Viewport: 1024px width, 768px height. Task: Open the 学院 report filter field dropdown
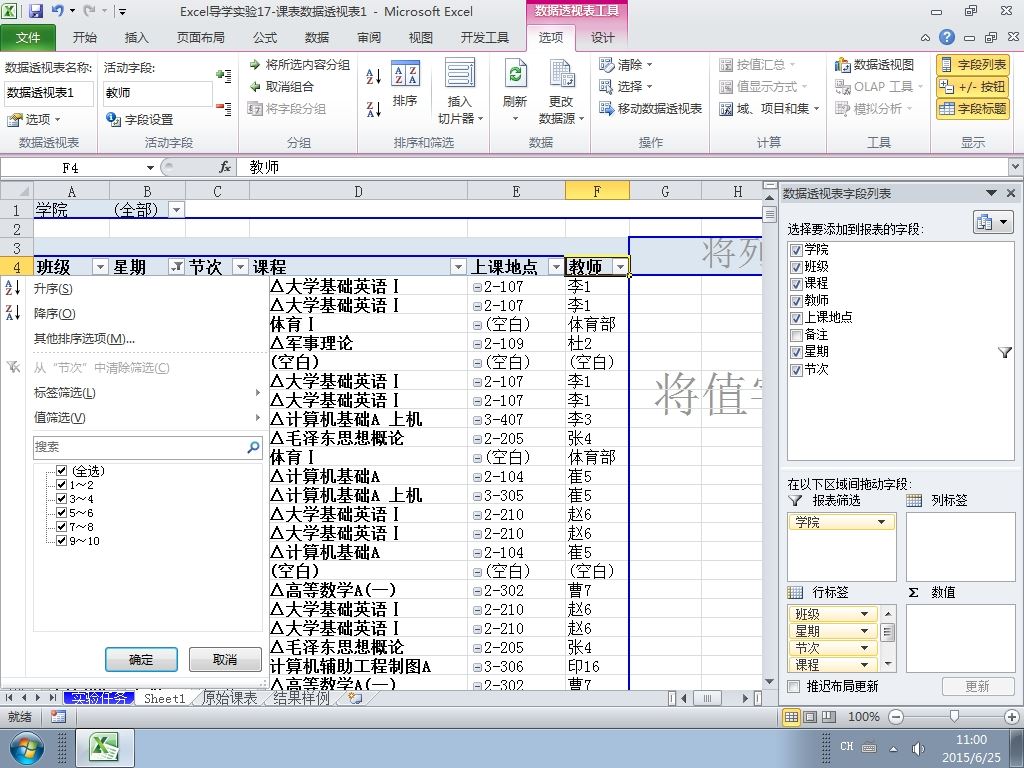click(881, 522)
